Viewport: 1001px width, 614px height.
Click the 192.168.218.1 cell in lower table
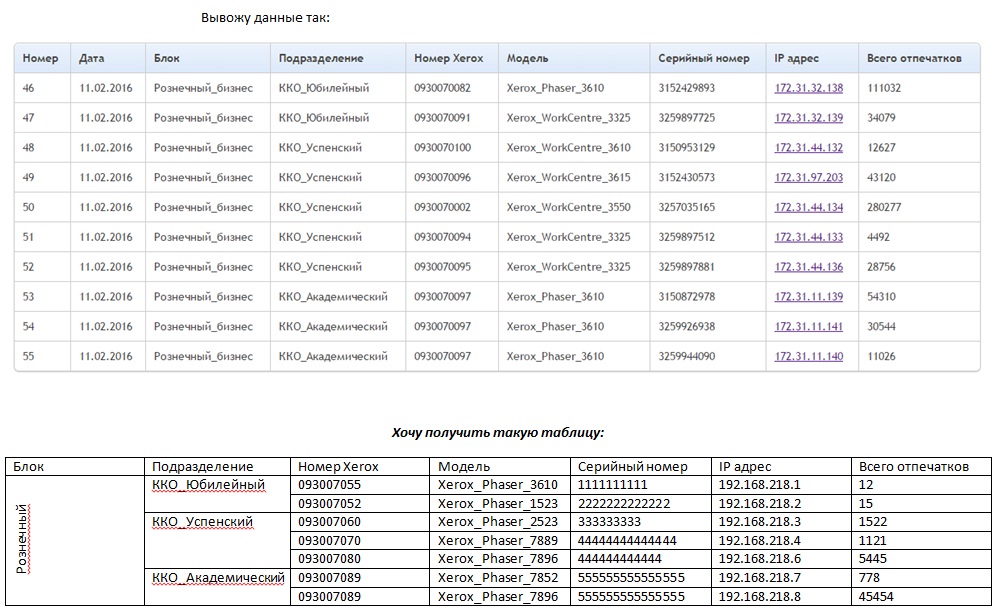760,485
